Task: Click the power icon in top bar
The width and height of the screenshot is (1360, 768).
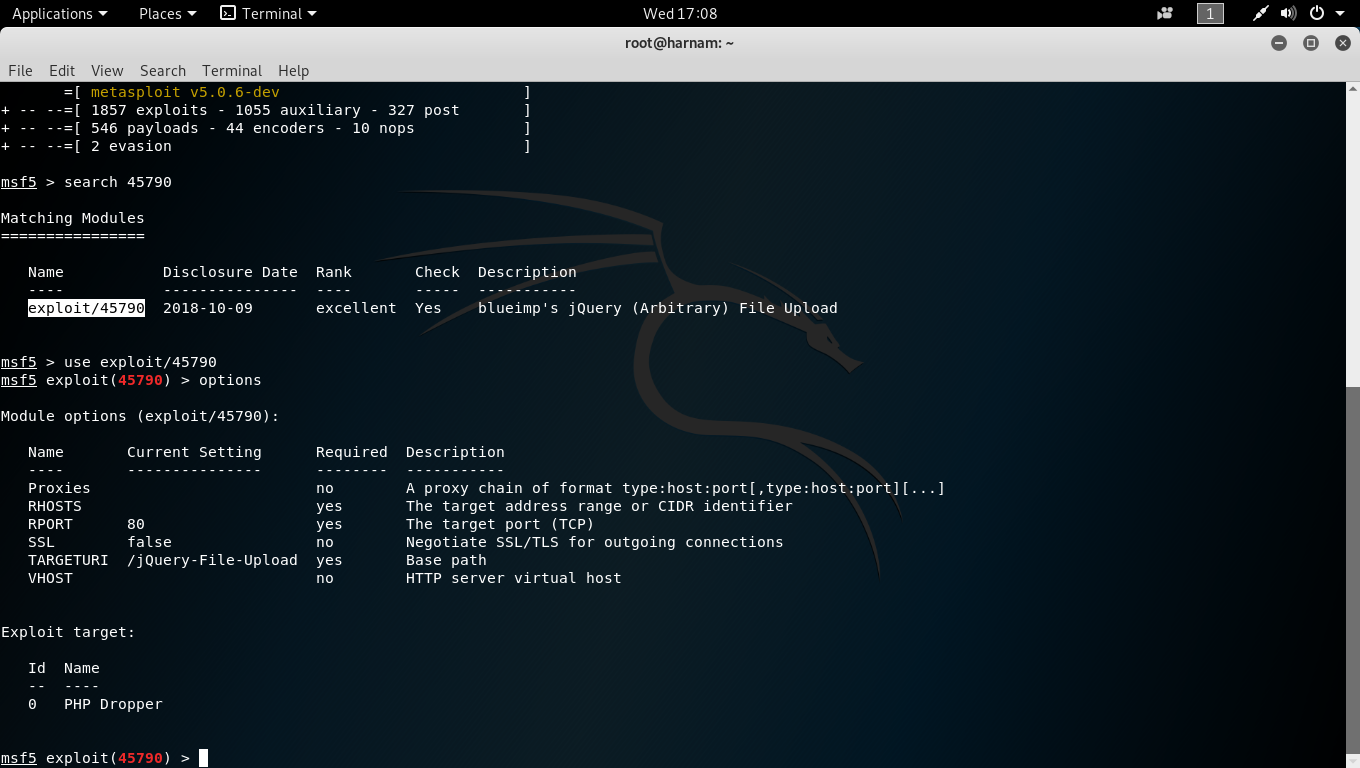Action: click(1317, 13)
